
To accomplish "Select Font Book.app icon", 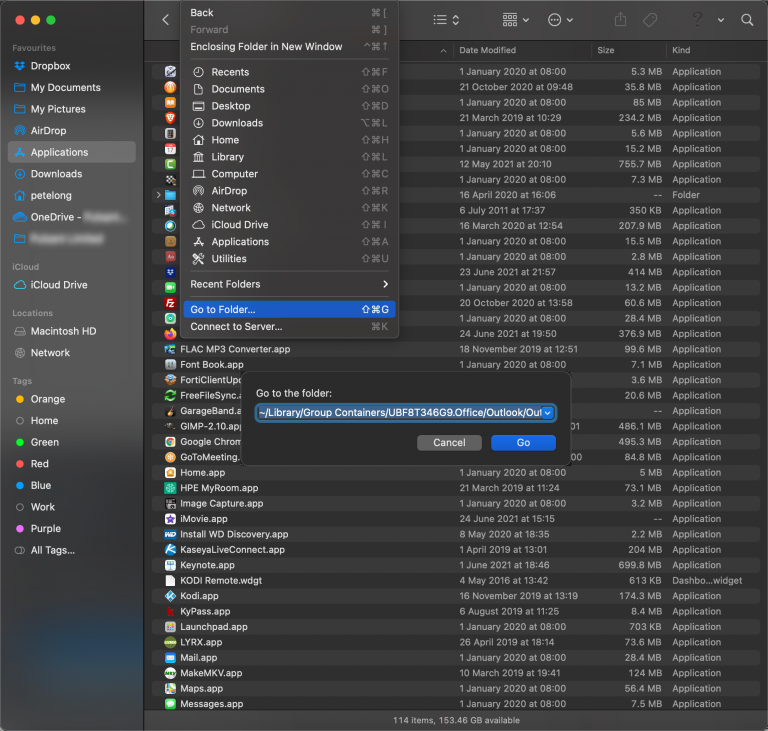I will click(170, 365).
